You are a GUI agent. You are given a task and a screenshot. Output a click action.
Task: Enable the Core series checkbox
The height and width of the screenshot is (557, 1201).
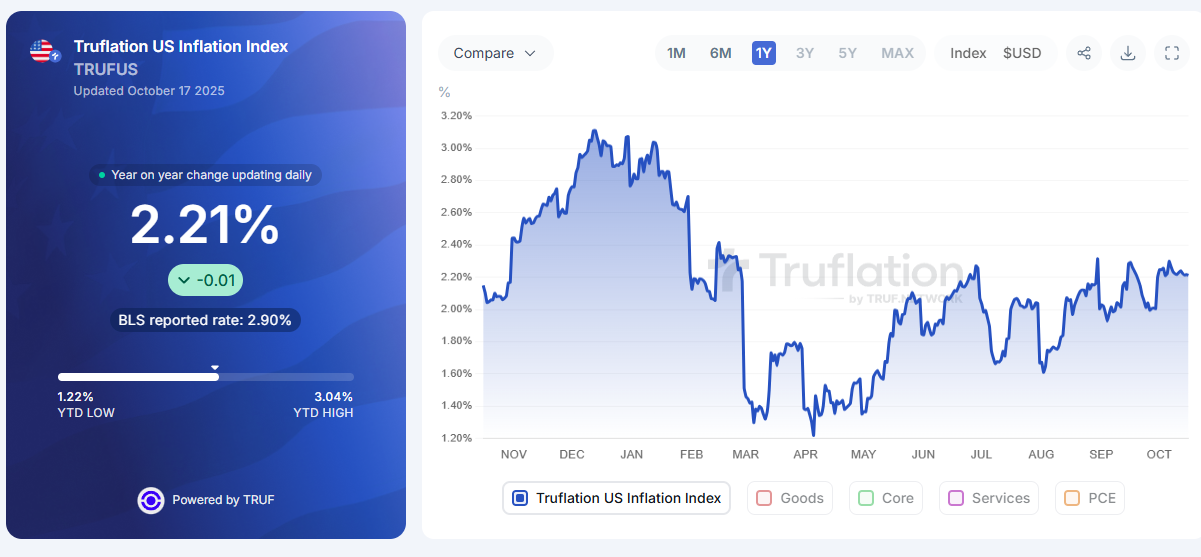pos(866,498)
